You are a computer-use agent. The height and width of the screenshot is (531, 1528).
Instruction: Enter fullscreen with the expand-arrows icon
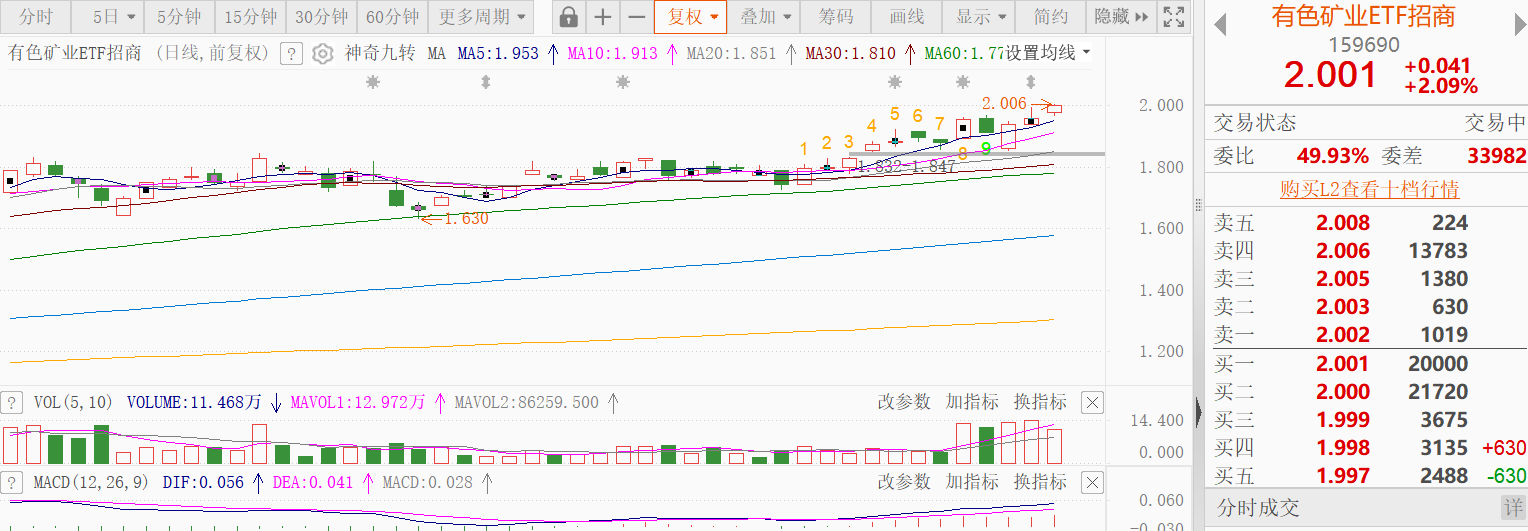1175,17
